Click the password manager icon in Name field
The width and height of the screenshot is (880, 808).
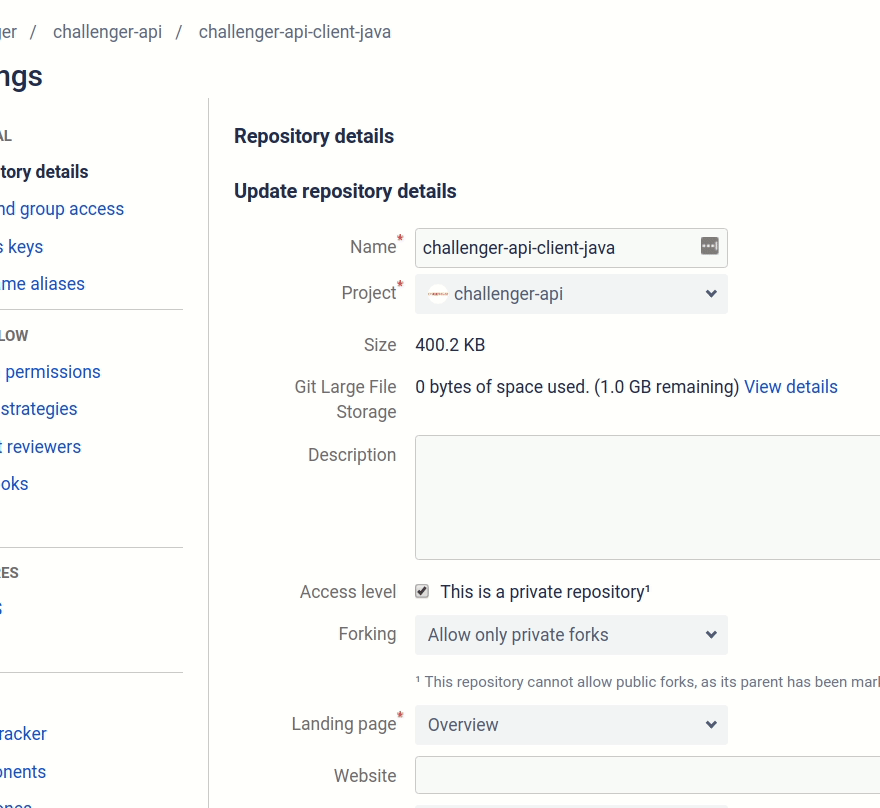[709, 246]
